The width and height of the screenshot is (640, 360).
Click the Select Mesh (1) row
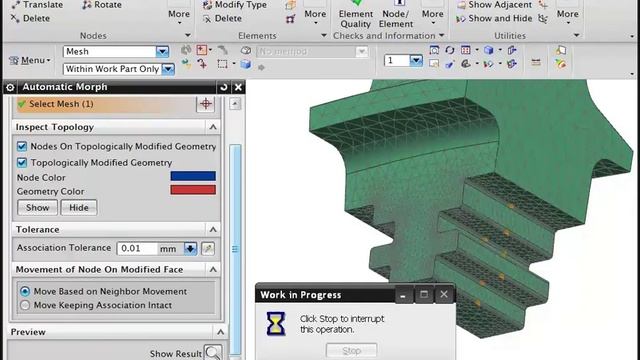tap(106, 104)
